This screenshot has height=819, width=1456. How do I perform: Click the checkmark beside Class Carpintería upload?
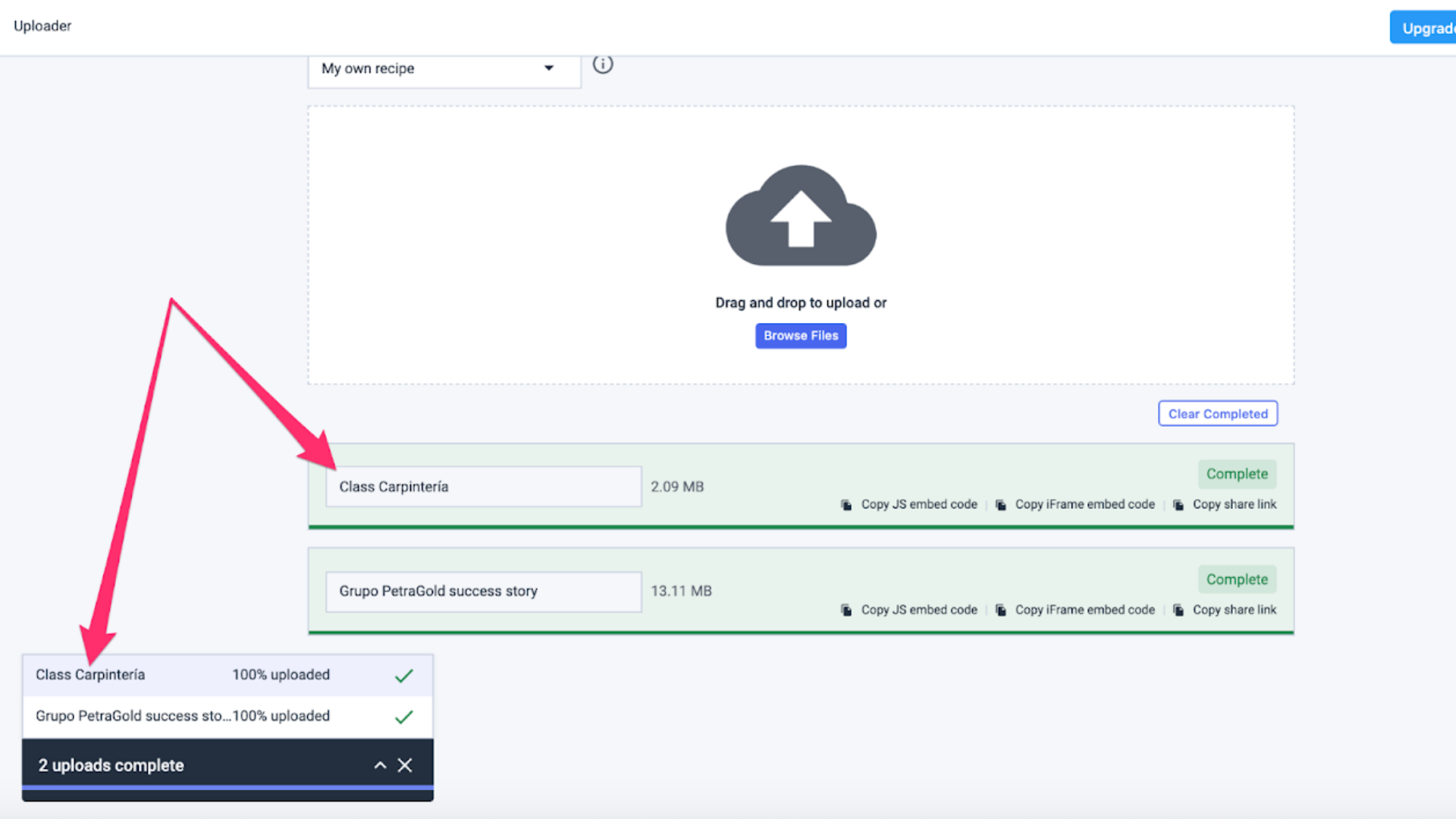tap(404, 675)
